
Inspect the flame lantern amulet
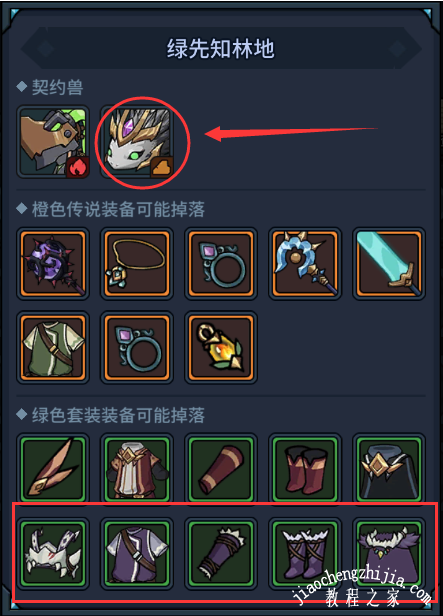221,348
